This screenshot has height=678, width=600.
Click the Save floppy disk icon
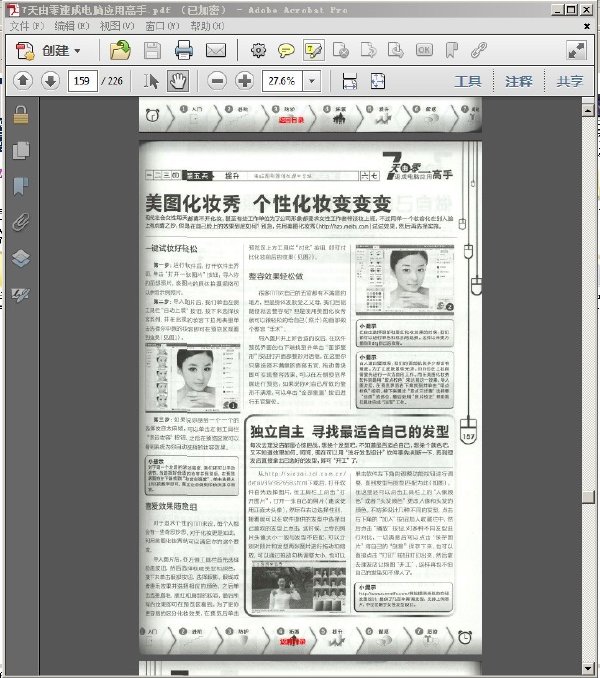(x=152, y=51)
